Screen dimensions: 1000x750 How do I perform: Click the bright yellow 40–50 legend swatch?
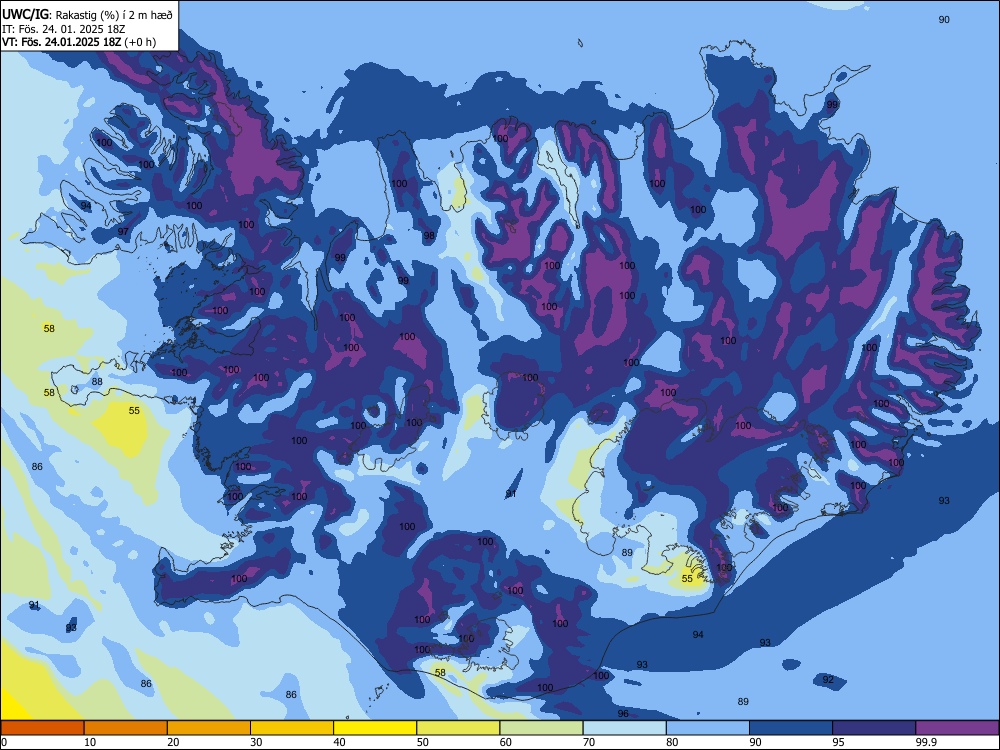tap(375, 728)
